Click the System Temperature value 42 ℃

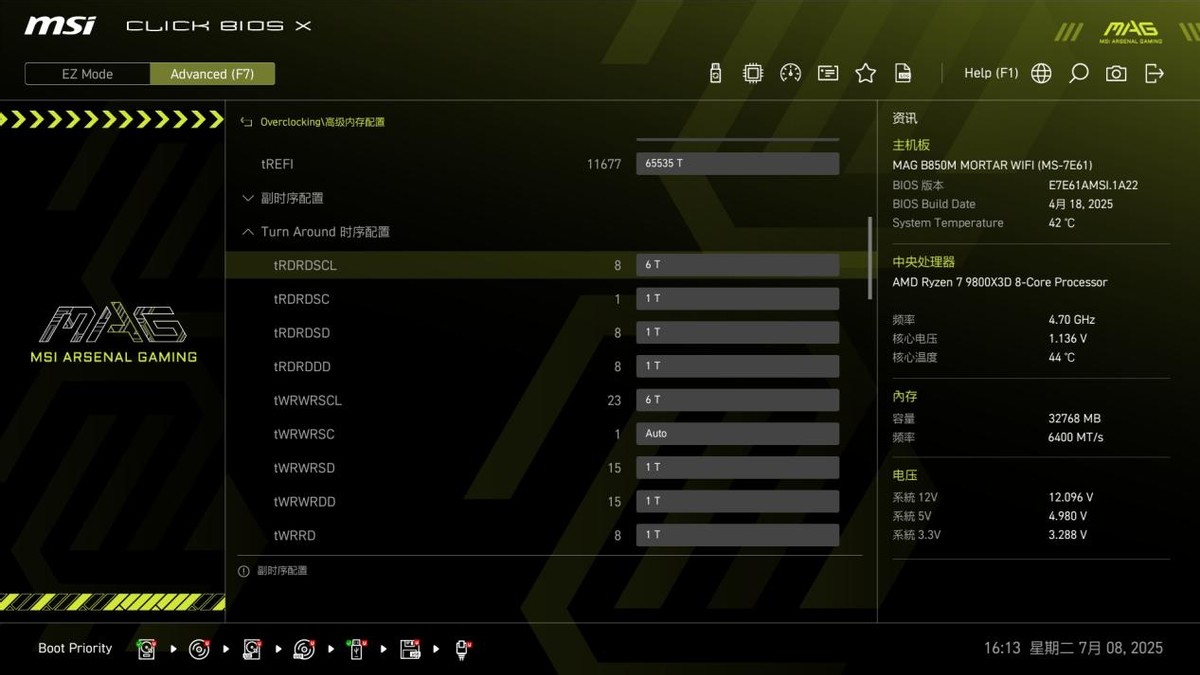coord(1061,223)
